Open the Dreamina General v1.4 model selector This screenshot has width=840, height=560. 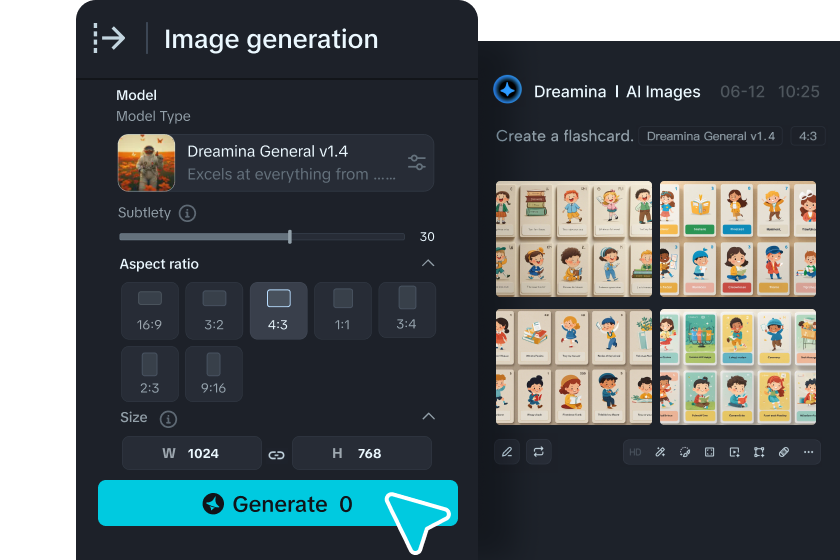click(x=275, y=163)
